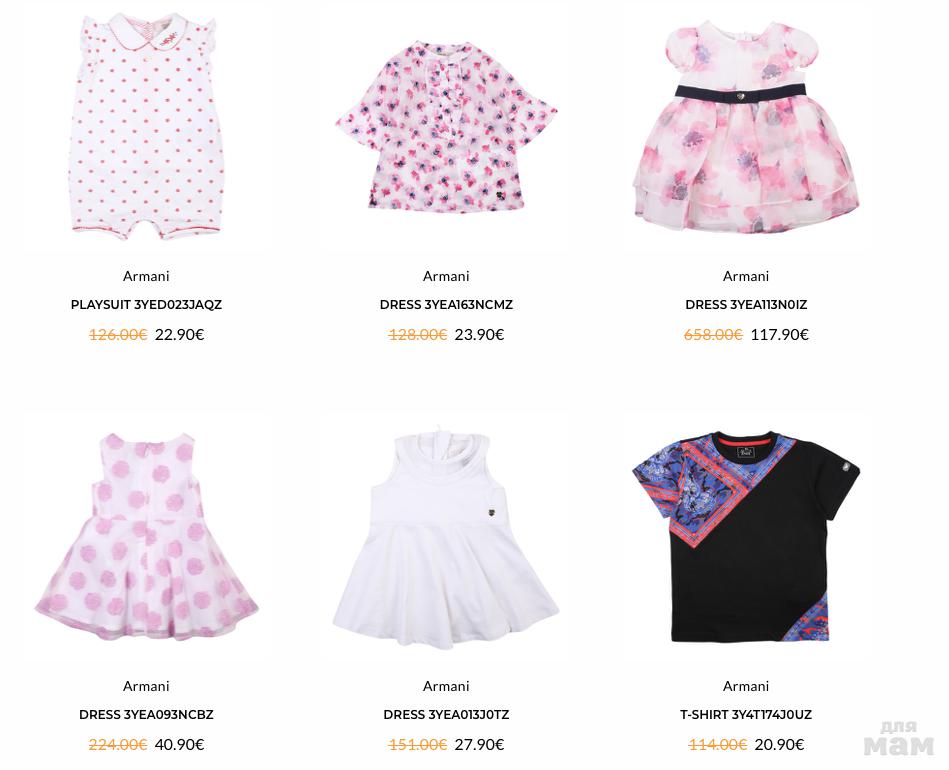Open T-SHIRT 3Y4T174J0UZ product link
This screenshot has width=949, height=770.
tap(746, 714)
